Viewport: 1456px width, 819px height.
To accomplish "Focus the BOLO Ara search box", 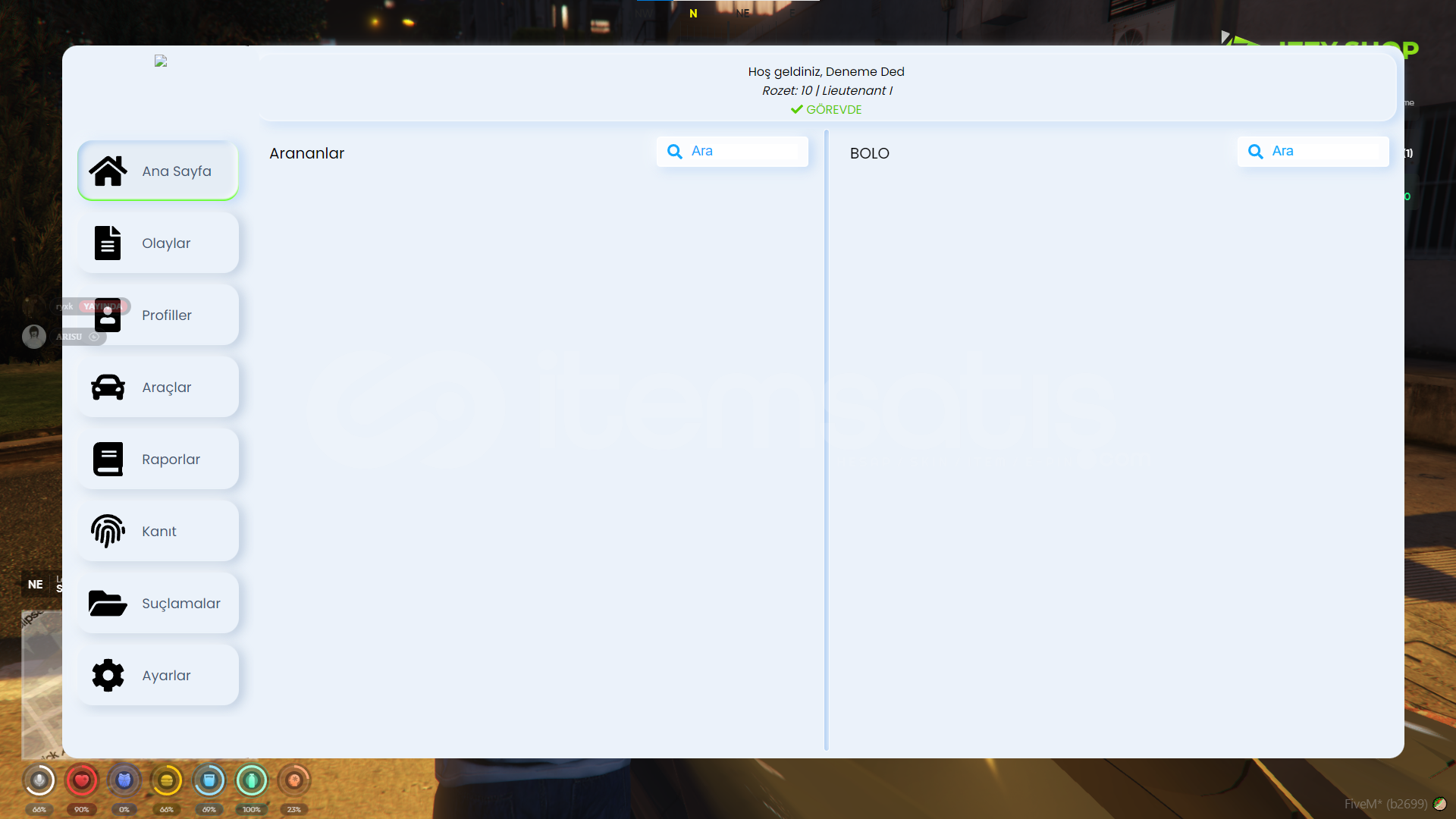I will [x=1324, y=151].
